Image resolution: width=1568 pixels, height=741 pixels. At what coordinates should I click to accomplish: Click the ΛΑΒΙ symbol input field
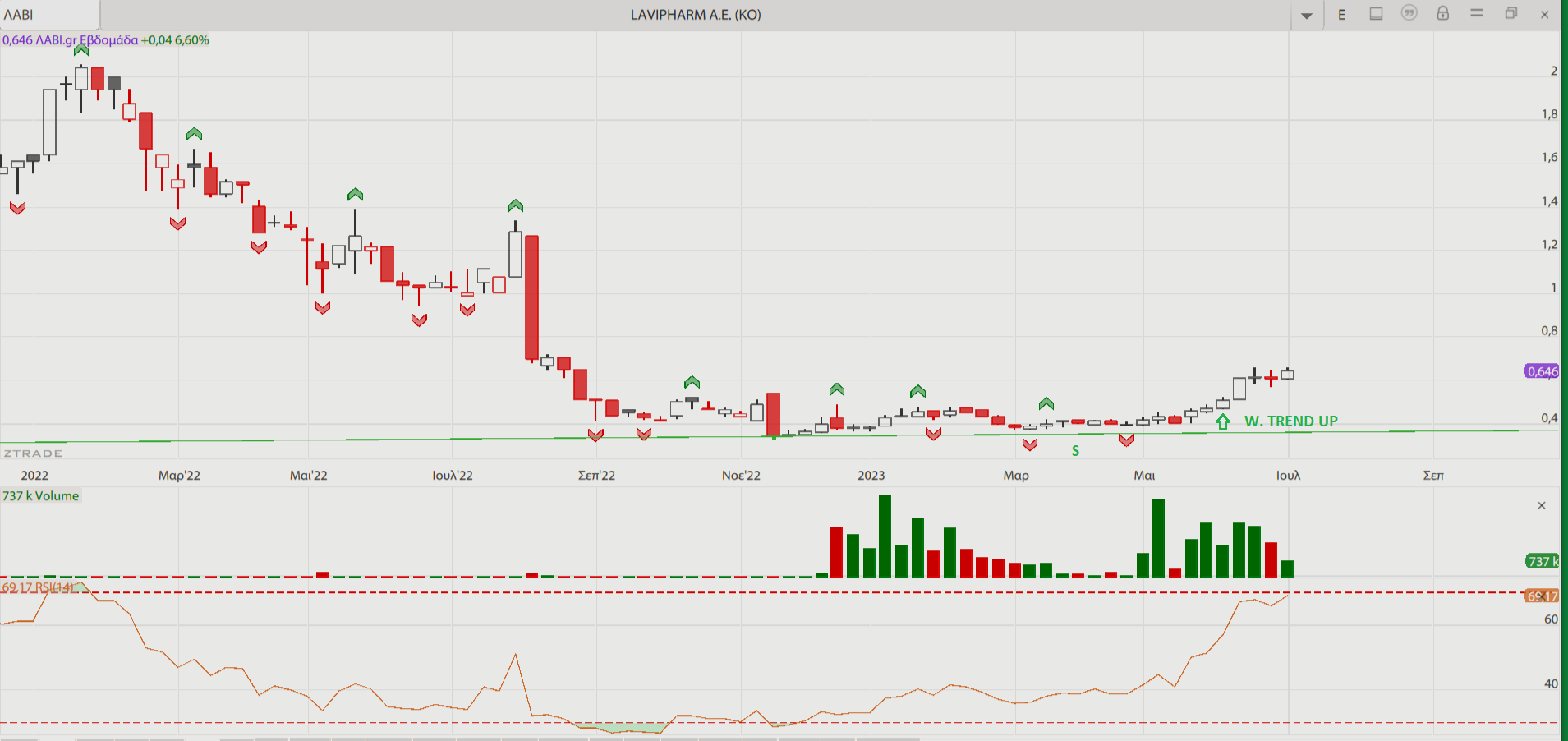click(49, 15)
